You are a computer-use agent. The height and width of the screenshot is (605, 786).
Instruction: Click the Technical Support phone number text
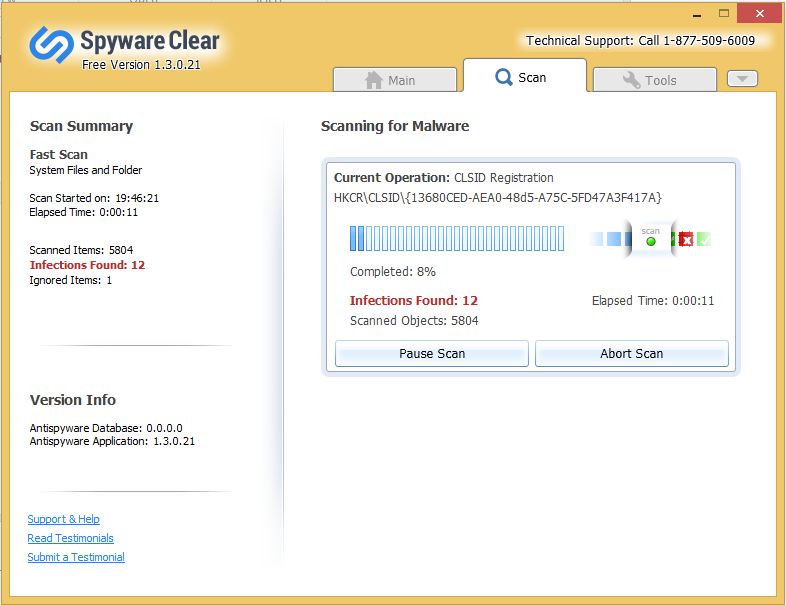pos(640,41)
